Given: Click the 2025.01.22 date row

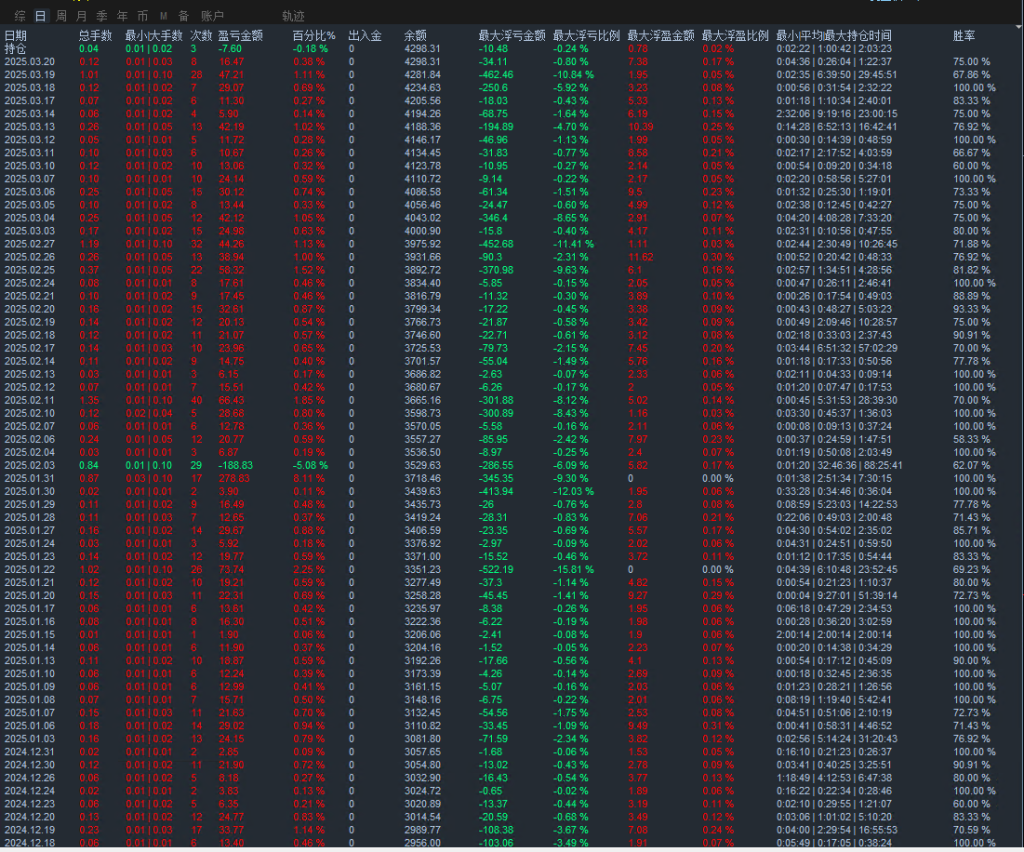Looking at the screenshot, I should [x=30, y=569].
